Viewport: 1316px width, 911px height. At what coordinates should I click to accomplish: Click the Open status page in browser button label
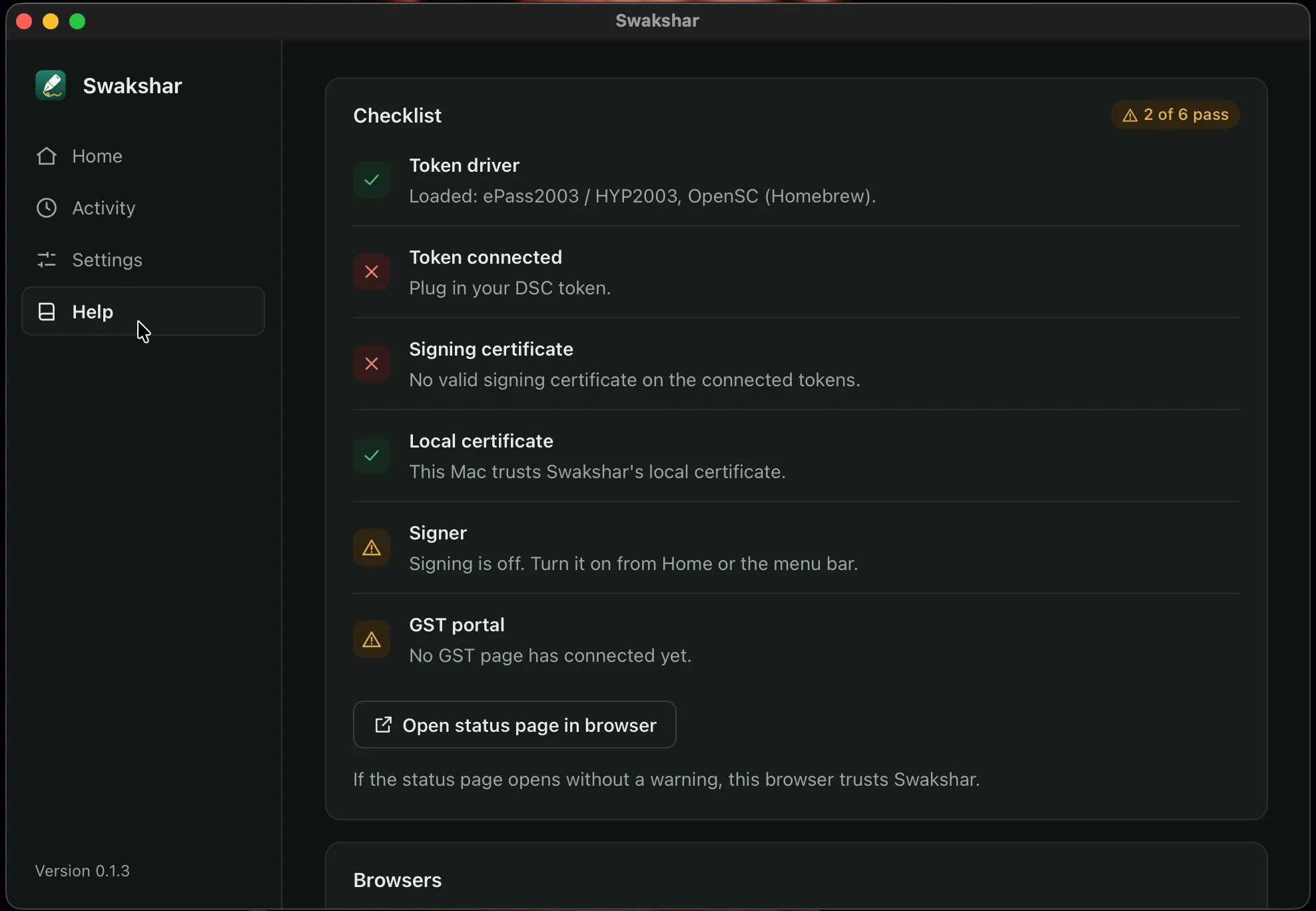(529, 725)
